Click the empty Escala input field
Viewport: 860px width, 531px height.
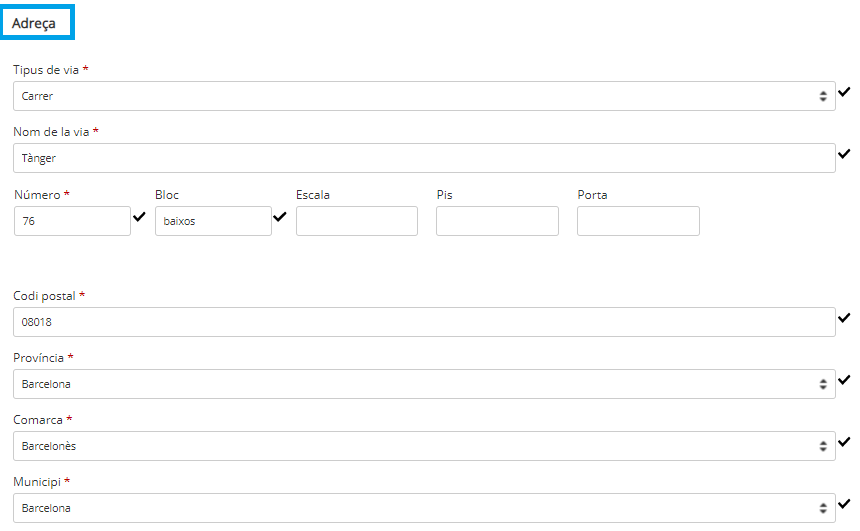click(x=357, y=221)
